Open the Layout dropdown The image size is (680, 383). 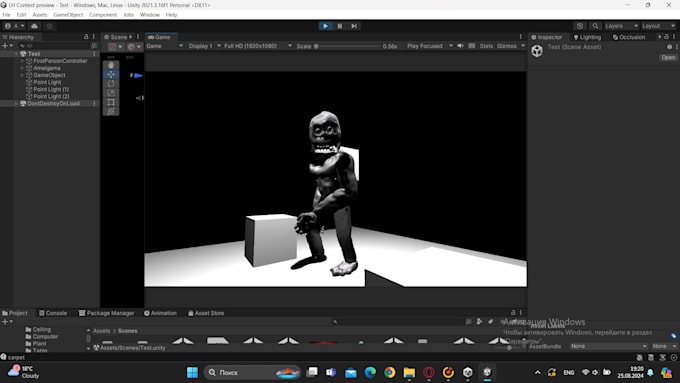click(x=658, y=26)
